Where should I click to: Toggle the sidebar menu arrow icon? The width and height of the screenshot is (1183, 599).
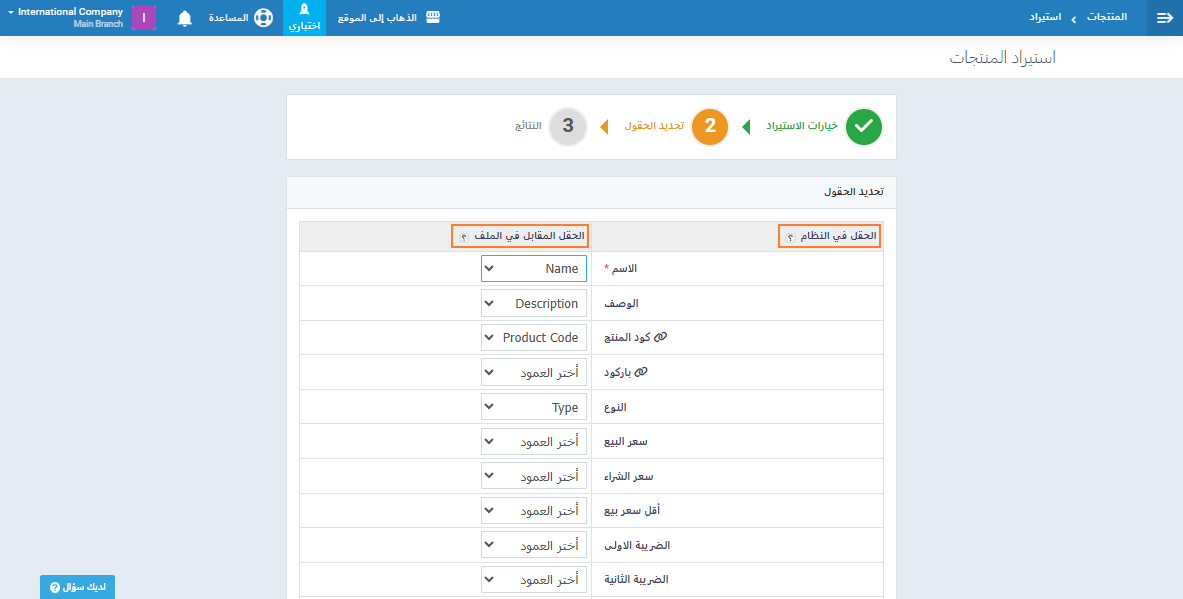pos(1164,18)
